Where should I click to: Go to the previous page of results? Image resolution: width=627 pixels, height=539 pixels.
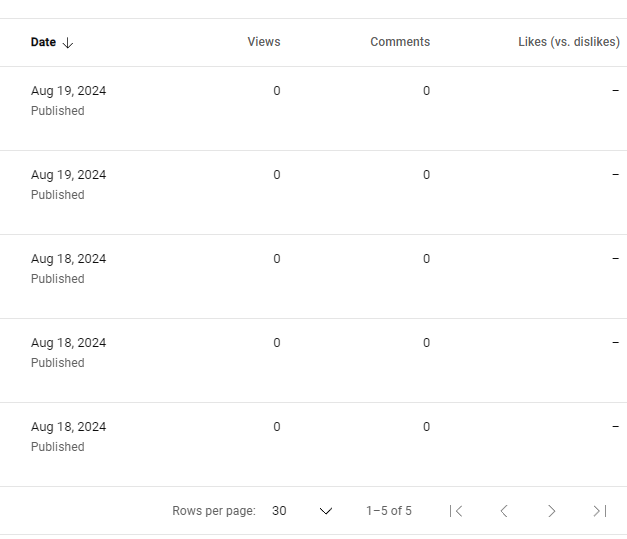[x=504, y=511]
